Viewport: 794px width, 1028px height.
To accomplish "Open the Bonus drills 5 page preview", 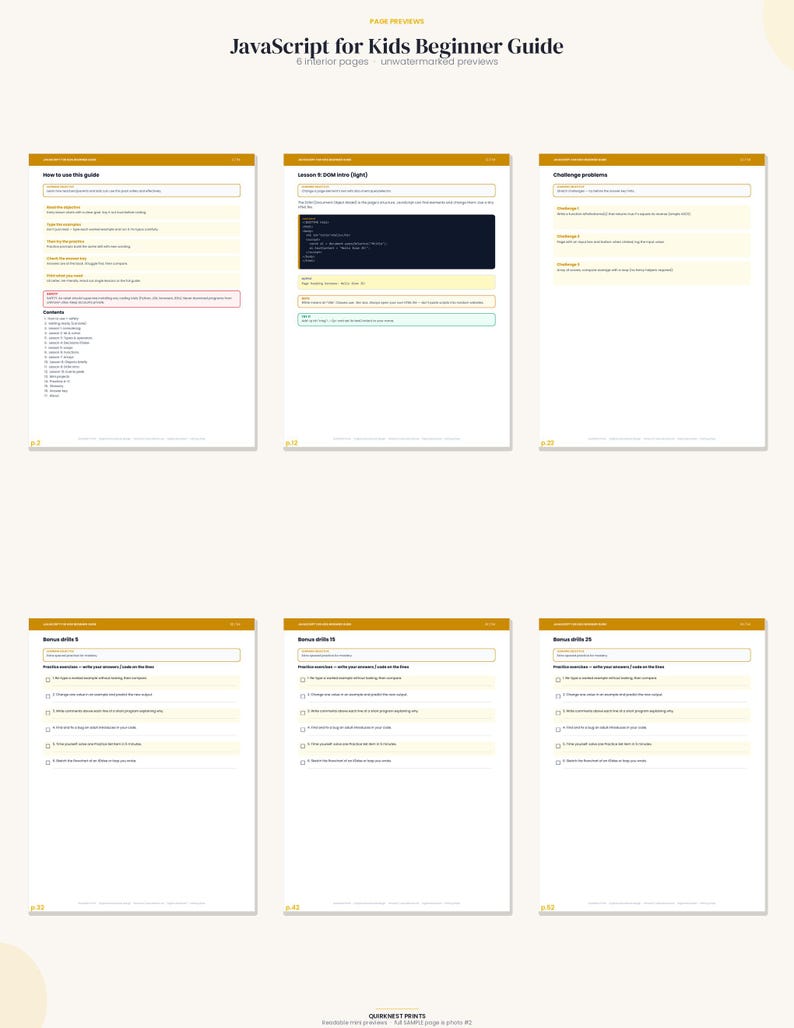I will 142,765.
